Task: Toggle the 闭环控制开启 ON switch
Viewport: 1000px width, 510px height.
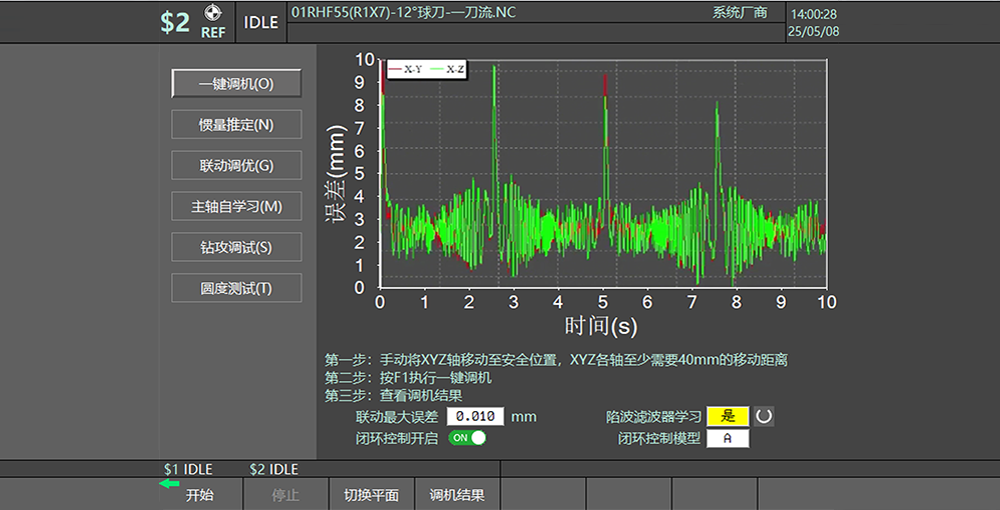Action: 467,438
